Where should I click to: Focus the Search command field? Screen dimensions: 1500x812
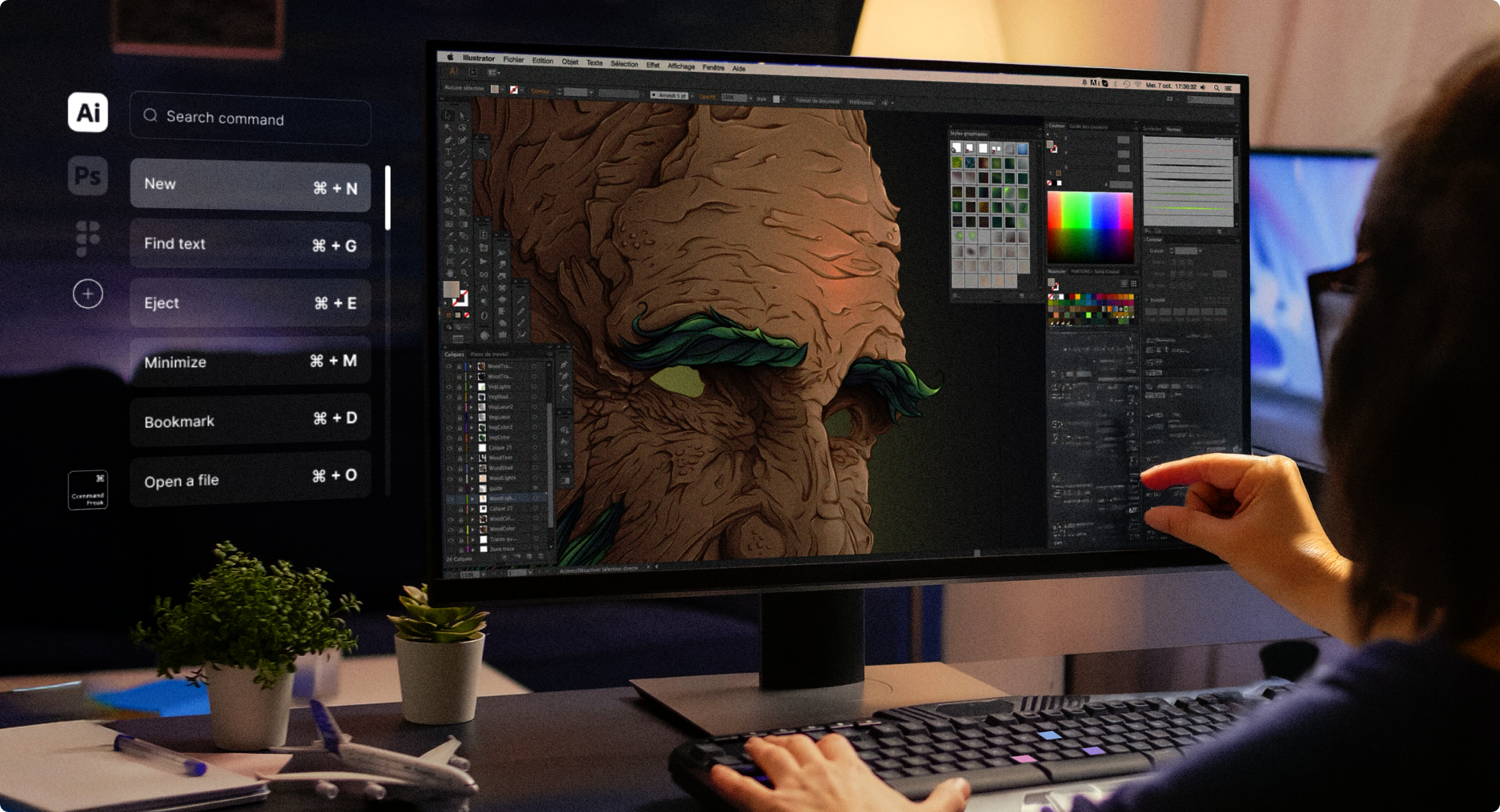(250, 118)
